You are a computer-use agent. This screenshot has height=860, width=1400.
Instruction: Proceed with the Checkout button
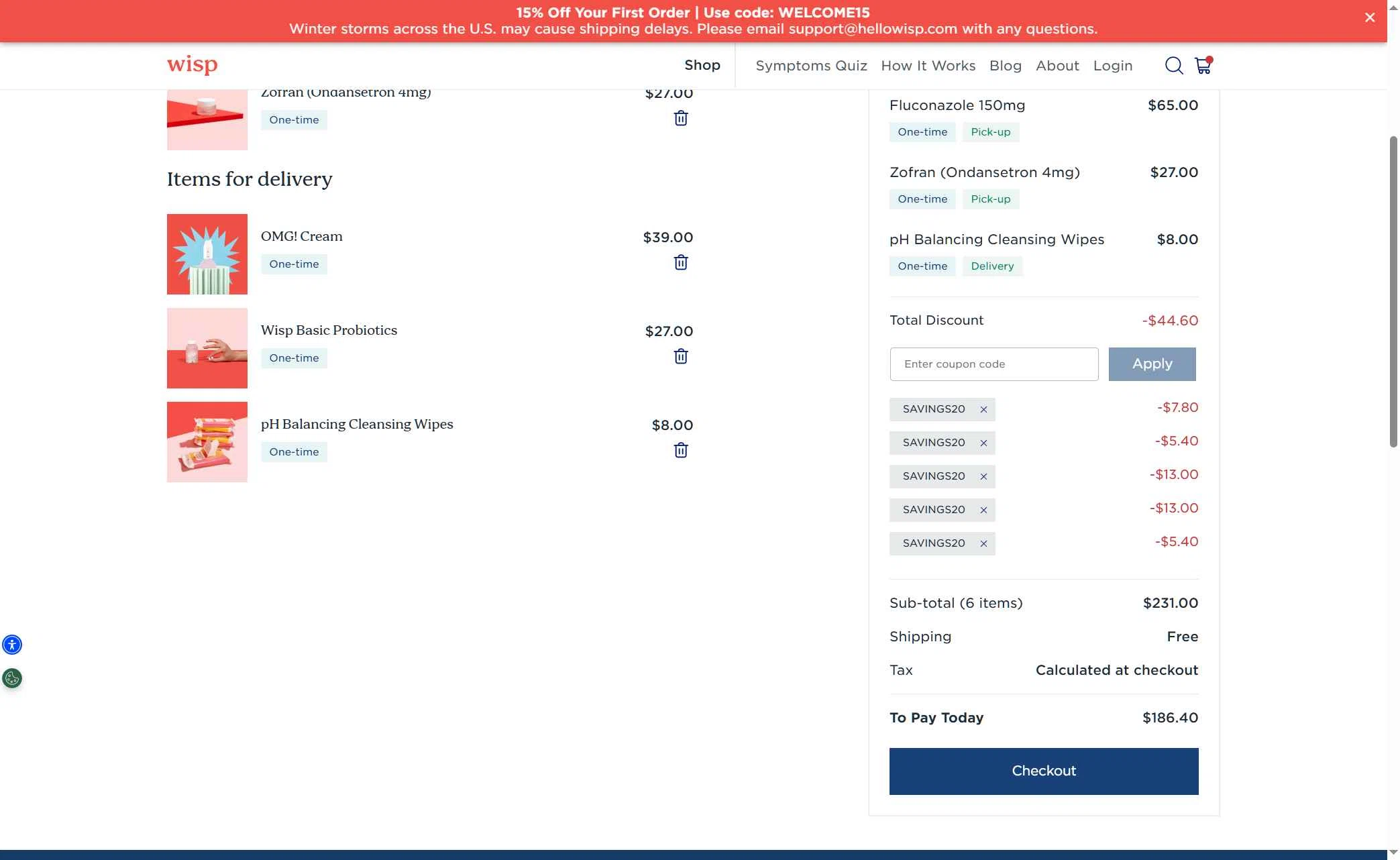point(1043,771)
